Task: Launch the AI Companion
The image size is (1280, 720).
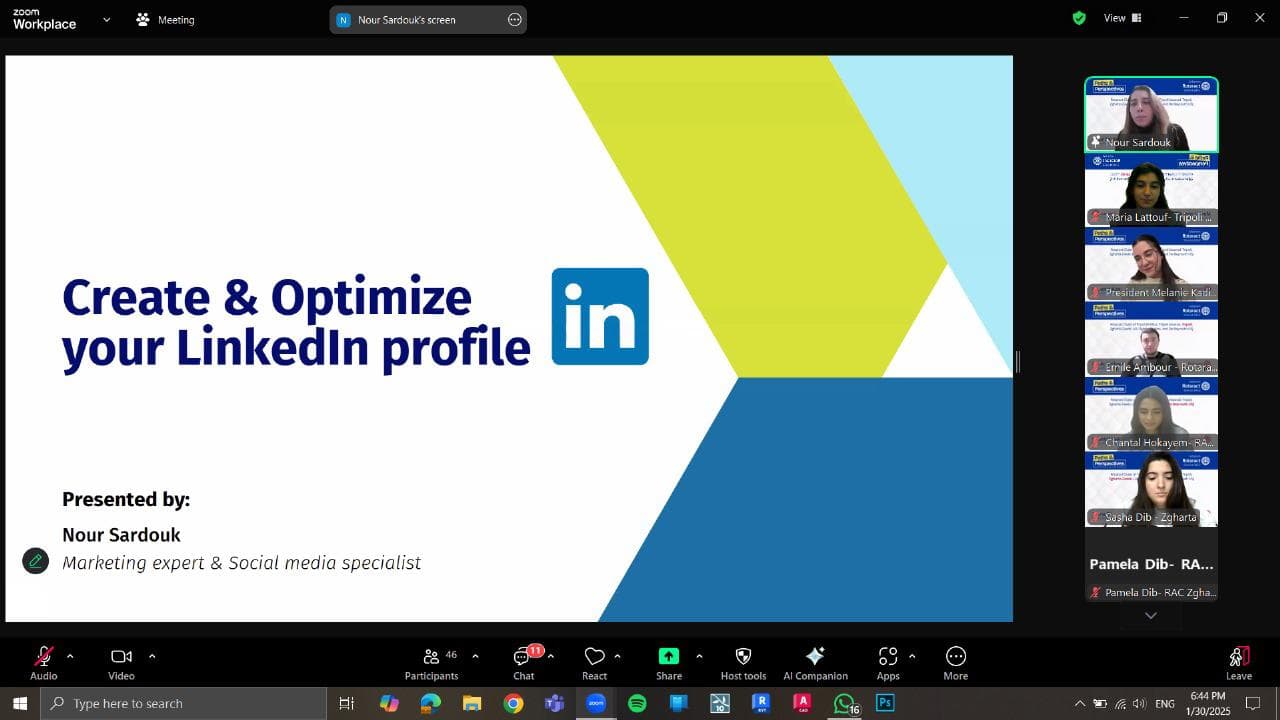Action: click(815, 663)
